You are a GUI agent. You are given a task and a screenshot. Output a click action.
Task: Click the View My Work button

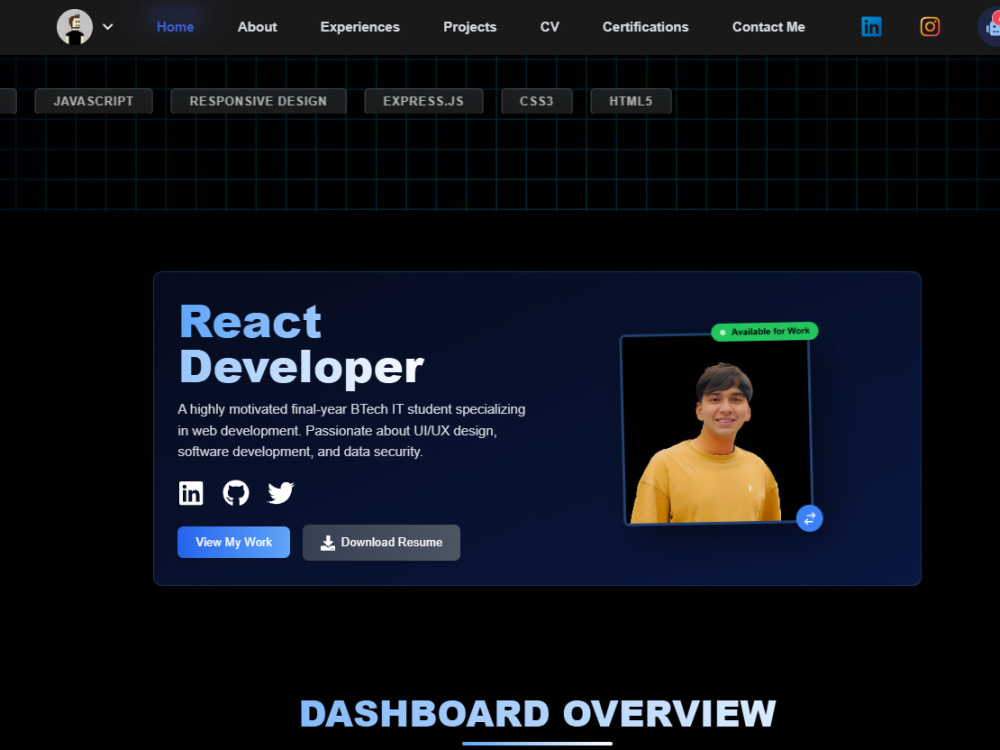click(233, 542)
